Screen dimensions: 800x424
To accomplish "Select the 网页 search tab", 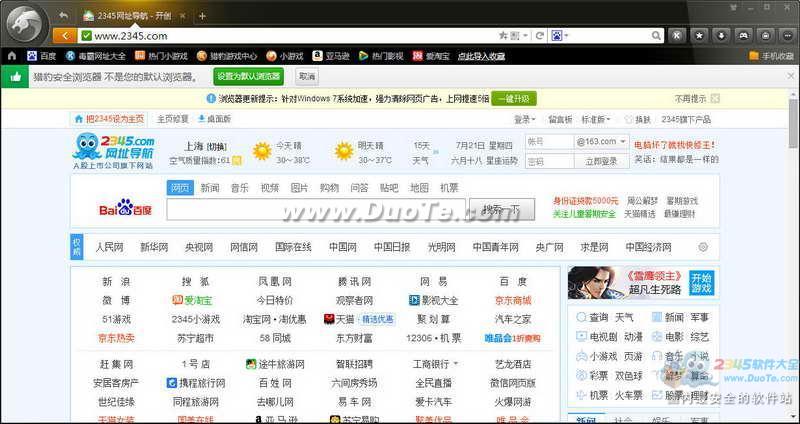I will [180, 188].
